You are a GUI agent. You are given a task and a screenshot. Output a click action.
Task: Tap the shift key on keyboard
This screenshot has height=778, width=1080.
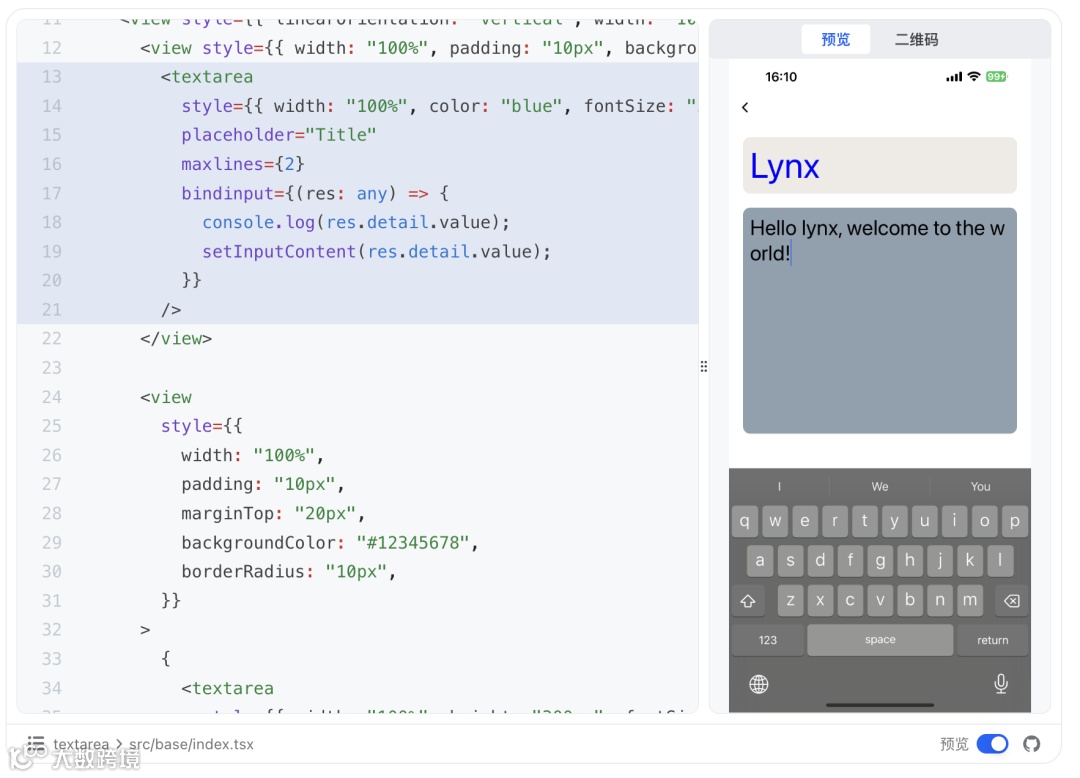click(x=748, y=600)
